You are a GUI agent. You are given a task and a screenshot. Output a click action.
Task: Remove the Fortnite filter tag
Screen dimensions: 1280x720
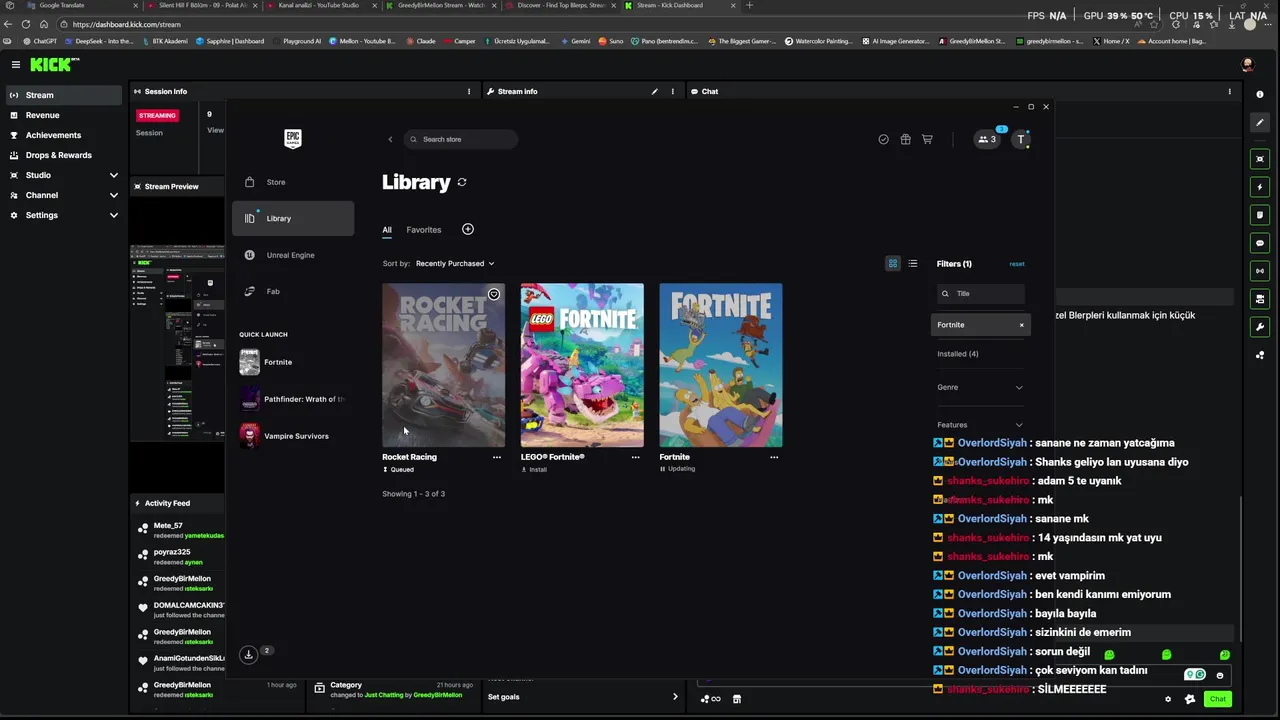1021,325
